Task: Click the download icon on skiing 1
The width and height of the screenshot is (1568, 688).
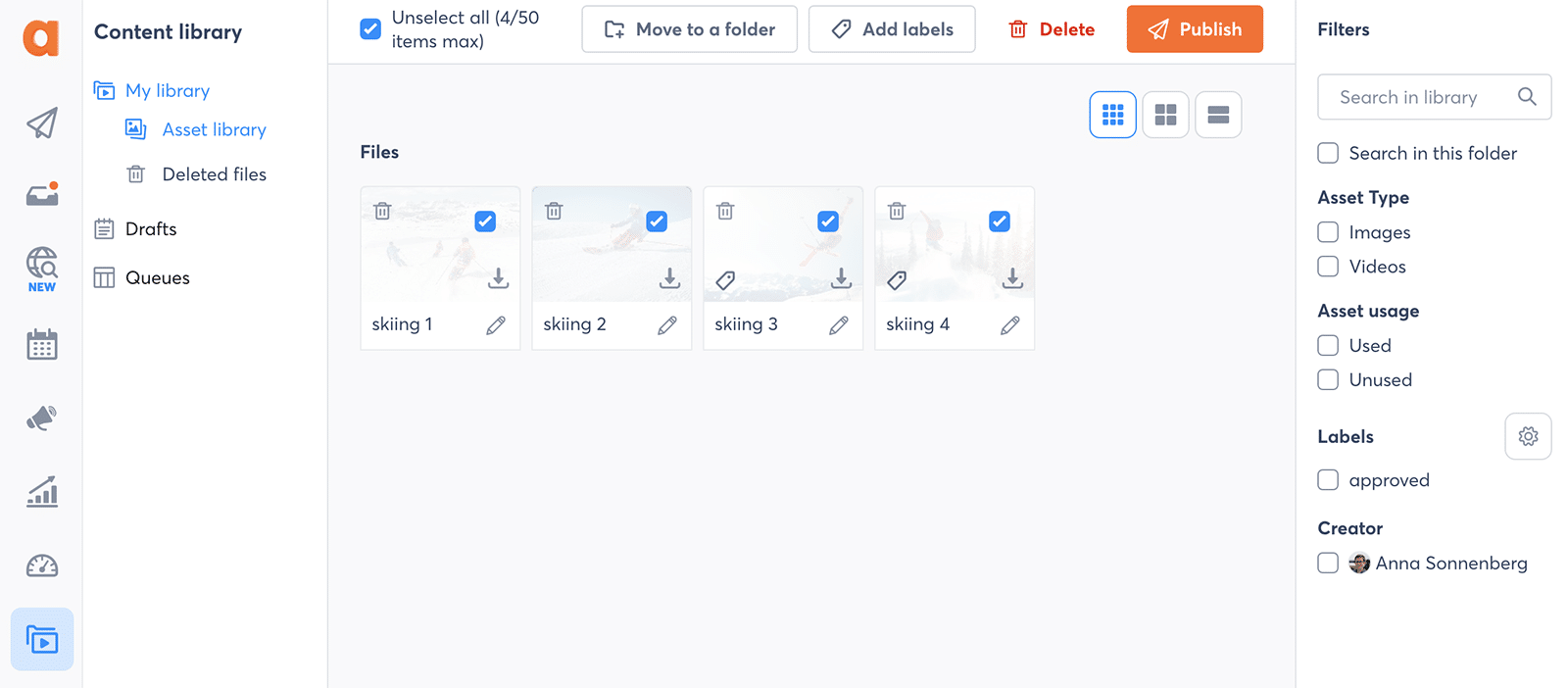Action: pyautogui.click(x=498, y=278)
